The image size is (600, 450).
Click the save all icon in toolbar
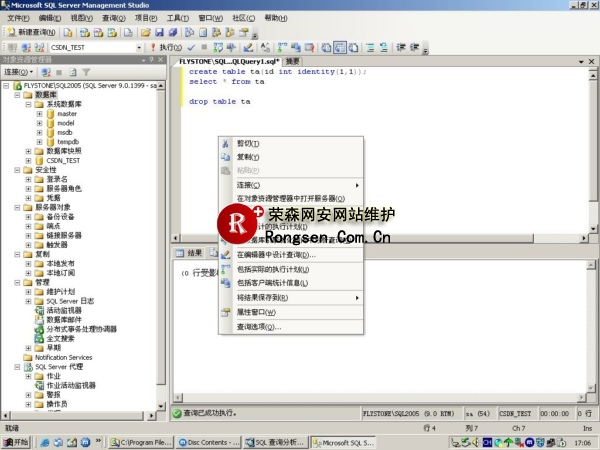tap(173, 33)
